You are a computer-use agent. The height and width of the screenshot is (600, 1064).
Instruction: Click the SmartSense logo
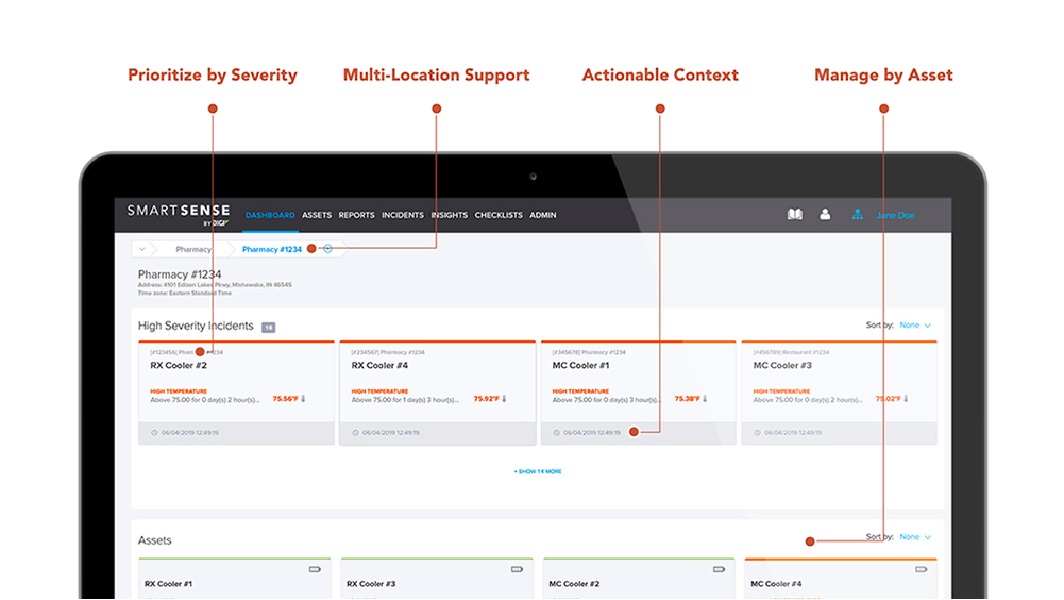coord(179,213)
